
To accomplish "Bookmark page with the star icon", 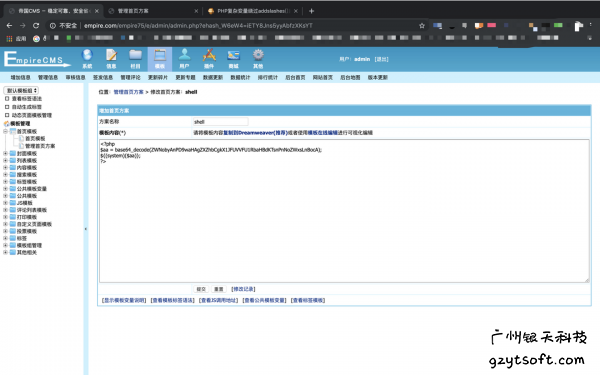I will tap(422, 26).
